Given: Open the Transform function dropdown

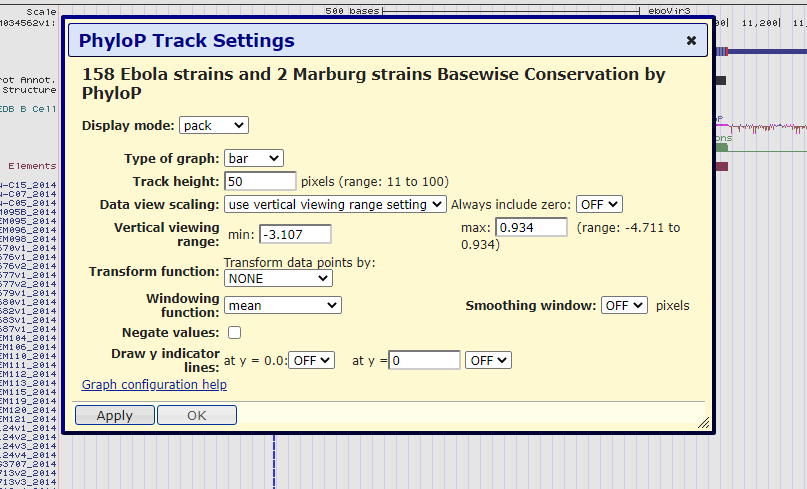Looking at the screenshot, I should 278,278.
